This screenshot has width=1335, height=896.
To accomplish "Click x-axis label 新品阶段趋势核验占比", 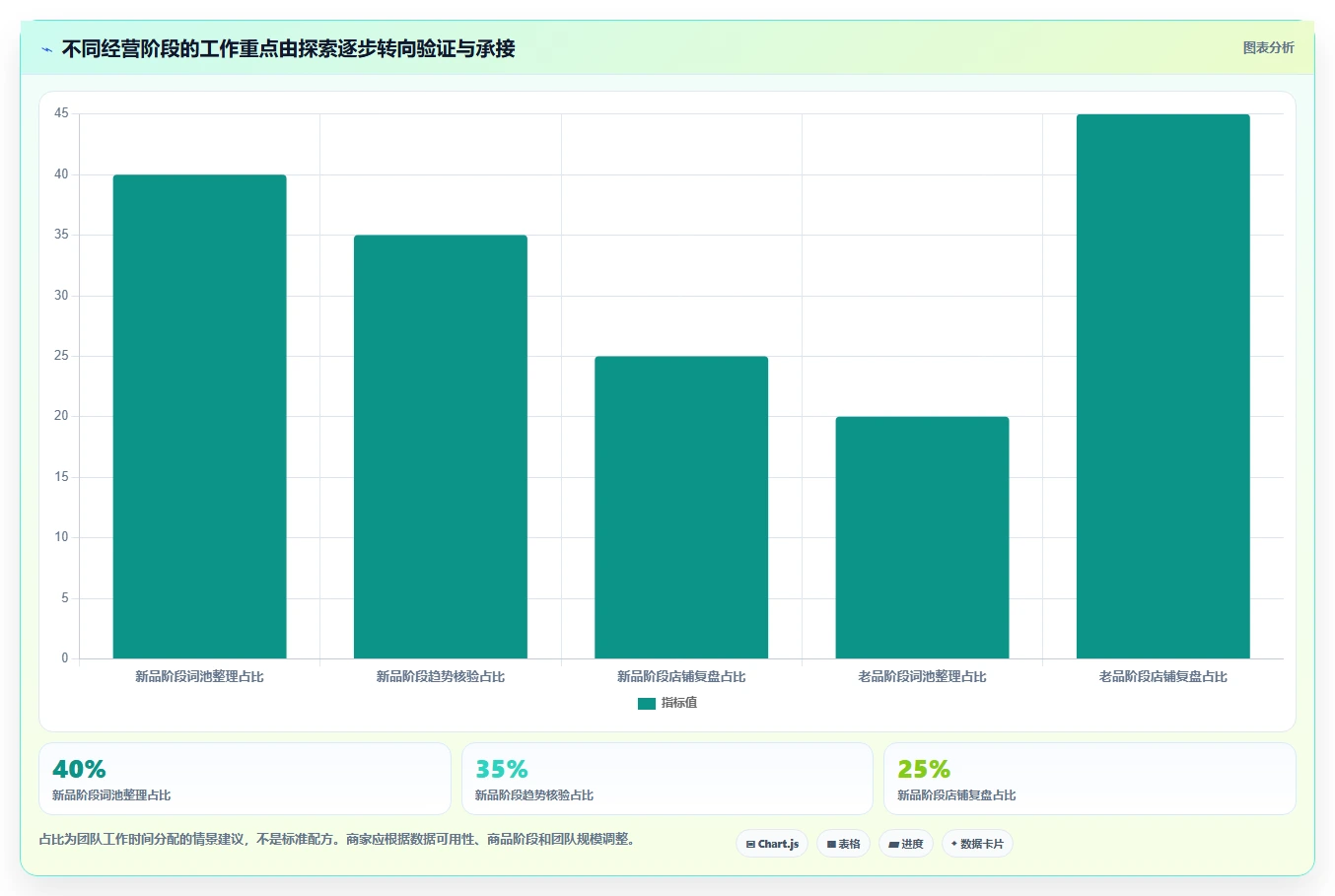I will 441,676.
